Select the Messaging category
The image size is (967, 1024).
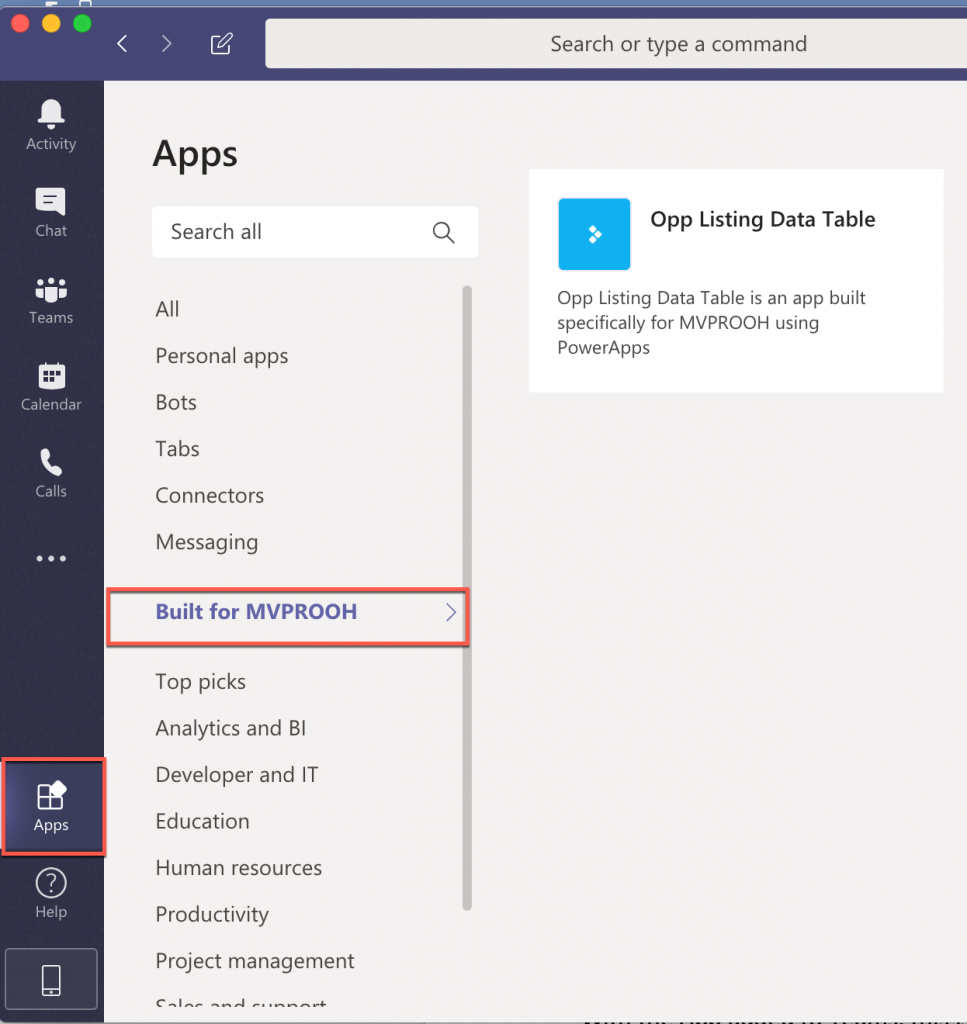click(206, 542)
